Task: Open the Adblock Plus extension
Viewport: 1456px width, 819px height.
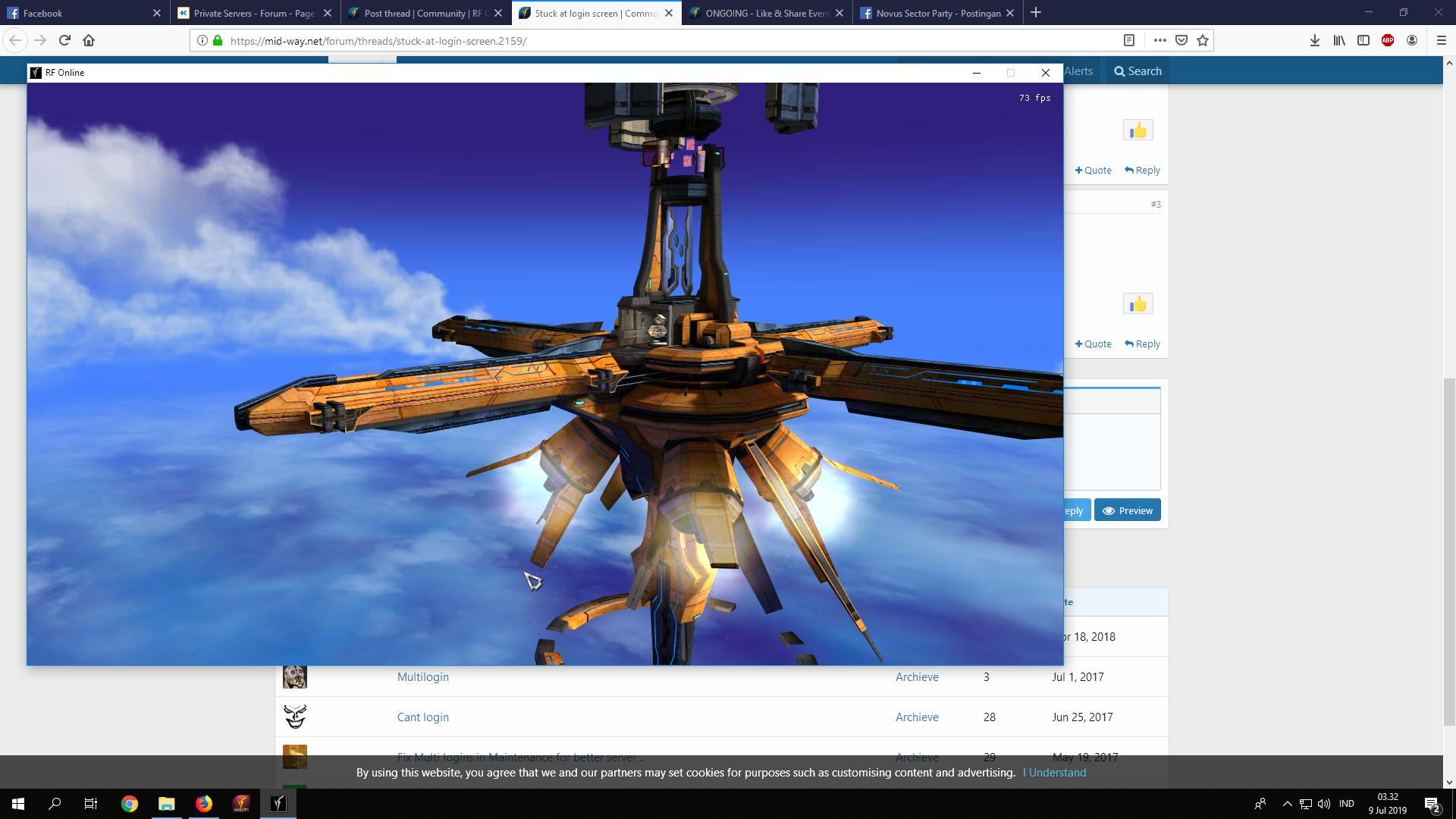Action: [1388, 40]
